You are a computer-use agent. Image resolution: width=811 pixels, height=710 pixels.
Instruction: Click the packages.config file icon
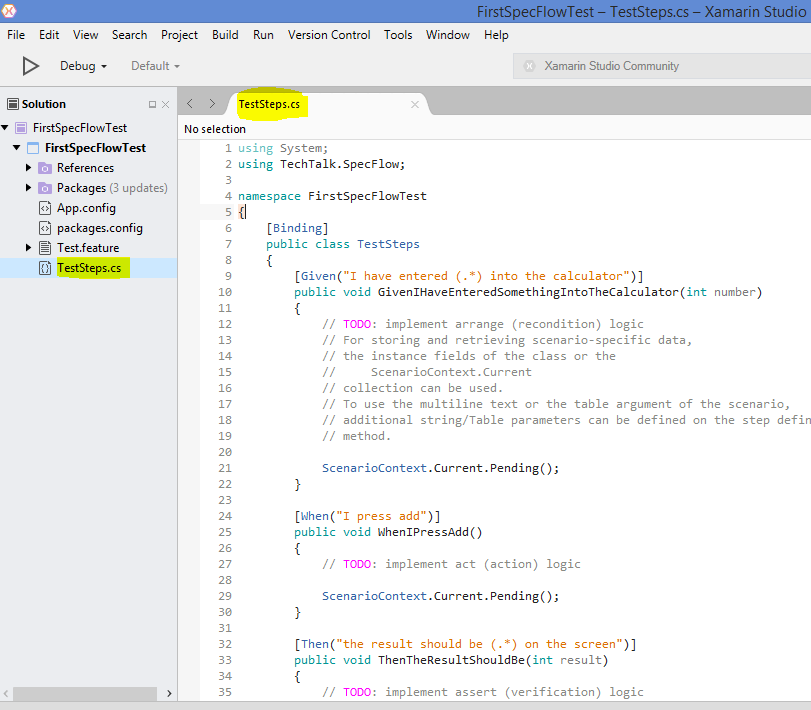[x=44, y=228]
